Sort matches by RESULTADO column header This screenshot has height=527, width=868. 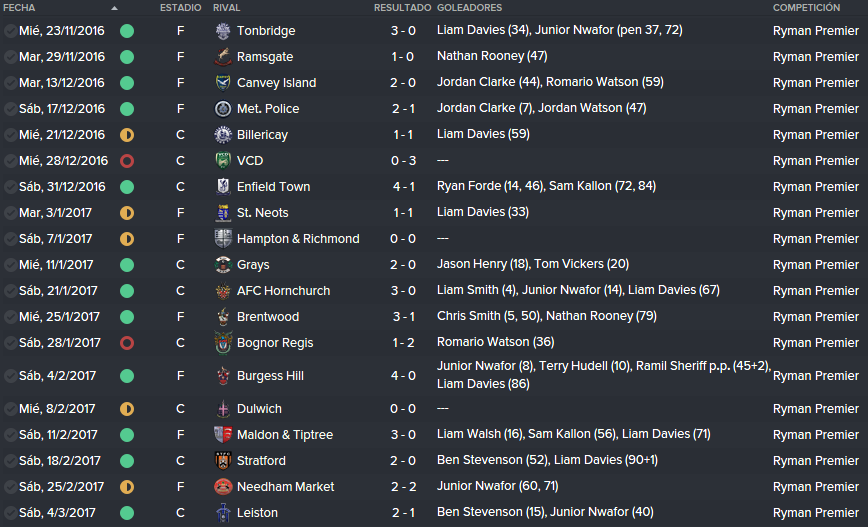click(402, 8)
